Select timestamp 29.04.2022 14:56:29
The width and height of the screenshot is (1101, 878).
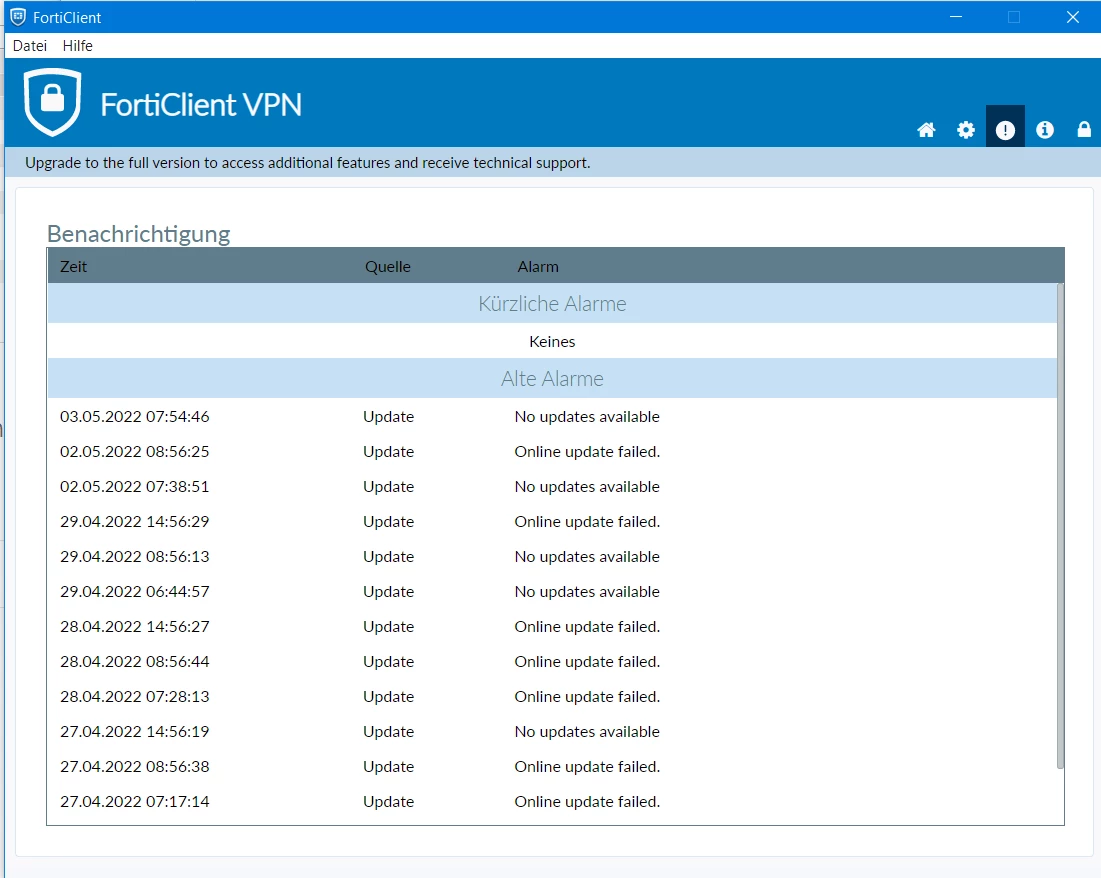(135, 522)
